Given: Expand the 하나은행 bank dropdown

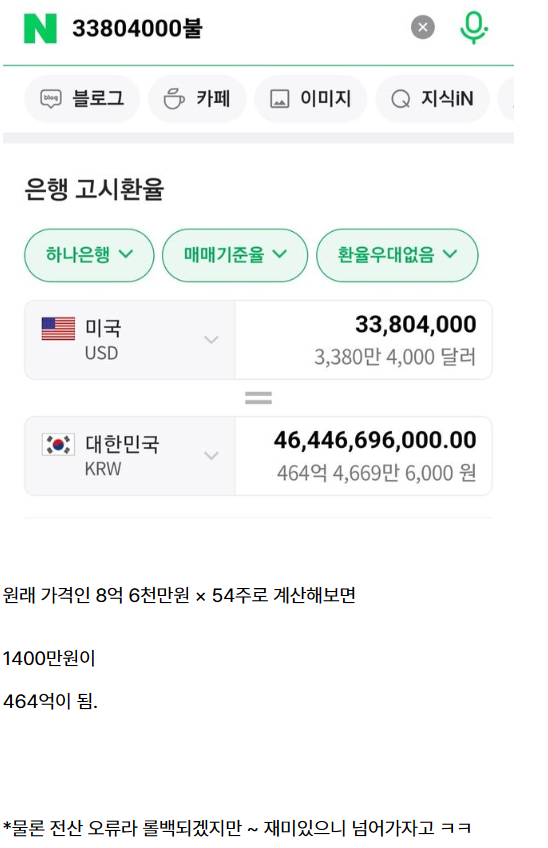Looking at the screenshot, I should tap(89, 255).
